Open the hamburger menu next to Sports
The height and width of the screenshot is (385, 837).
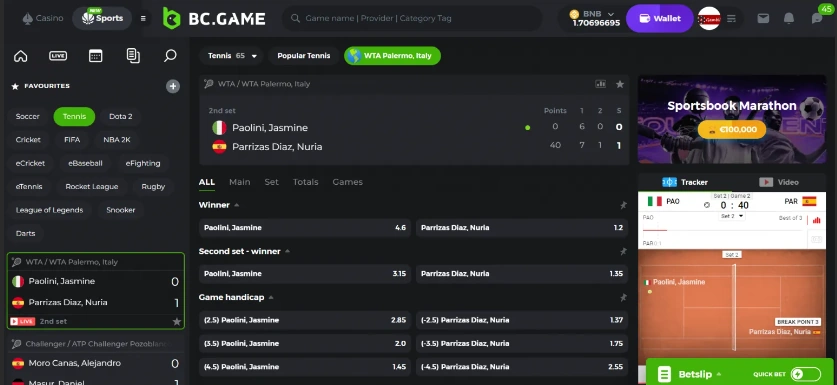point(143,18)
